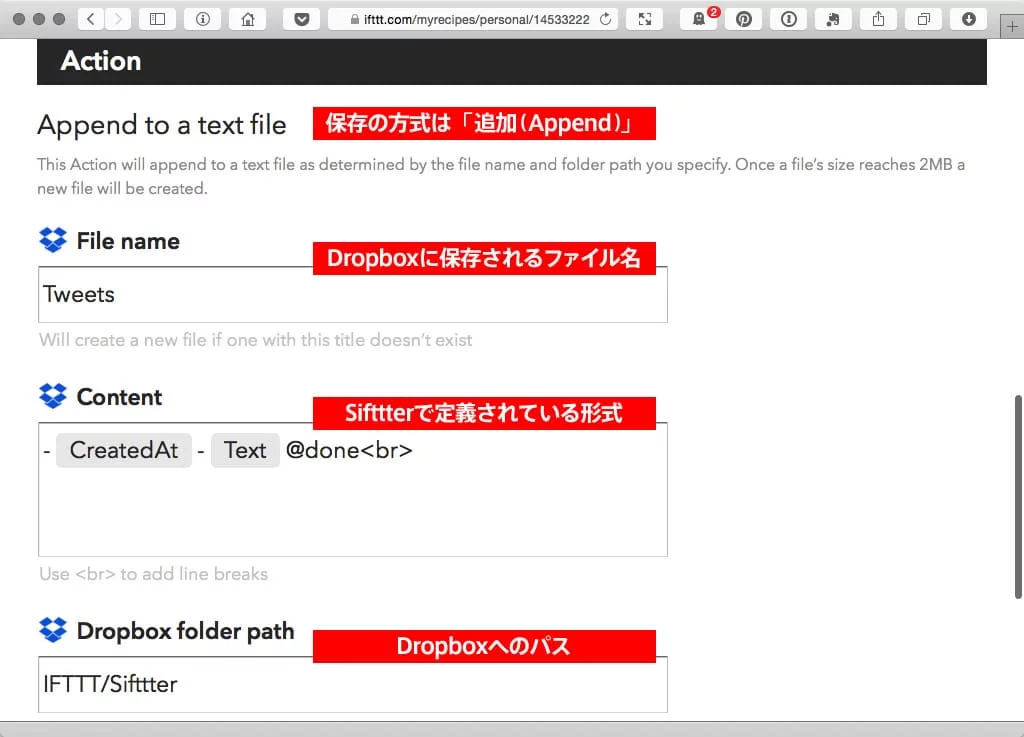Viewport: 1024px width, 737px height.
Task: Click the "File name" field label
Action: coord(128,241)
